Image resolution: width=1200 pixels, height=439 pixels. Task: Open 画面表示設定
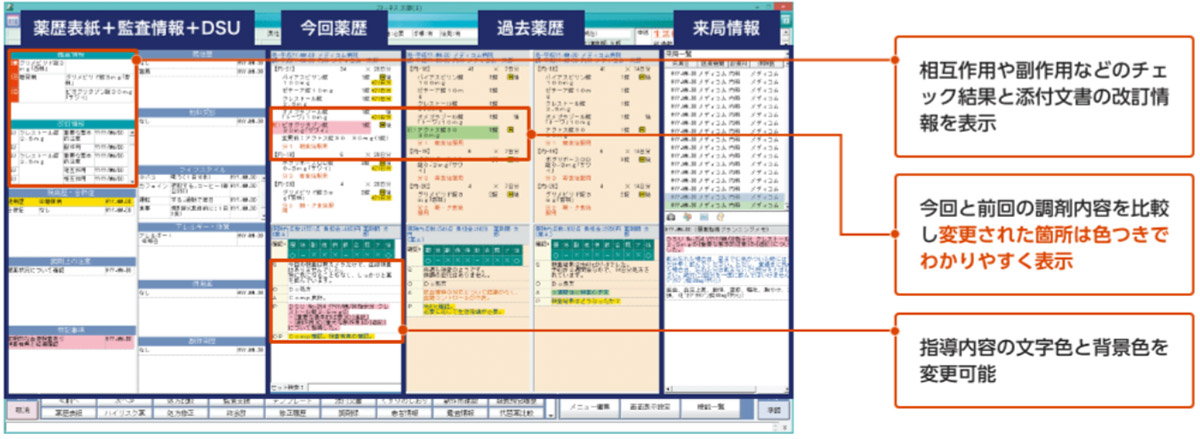tap(650, 407)
